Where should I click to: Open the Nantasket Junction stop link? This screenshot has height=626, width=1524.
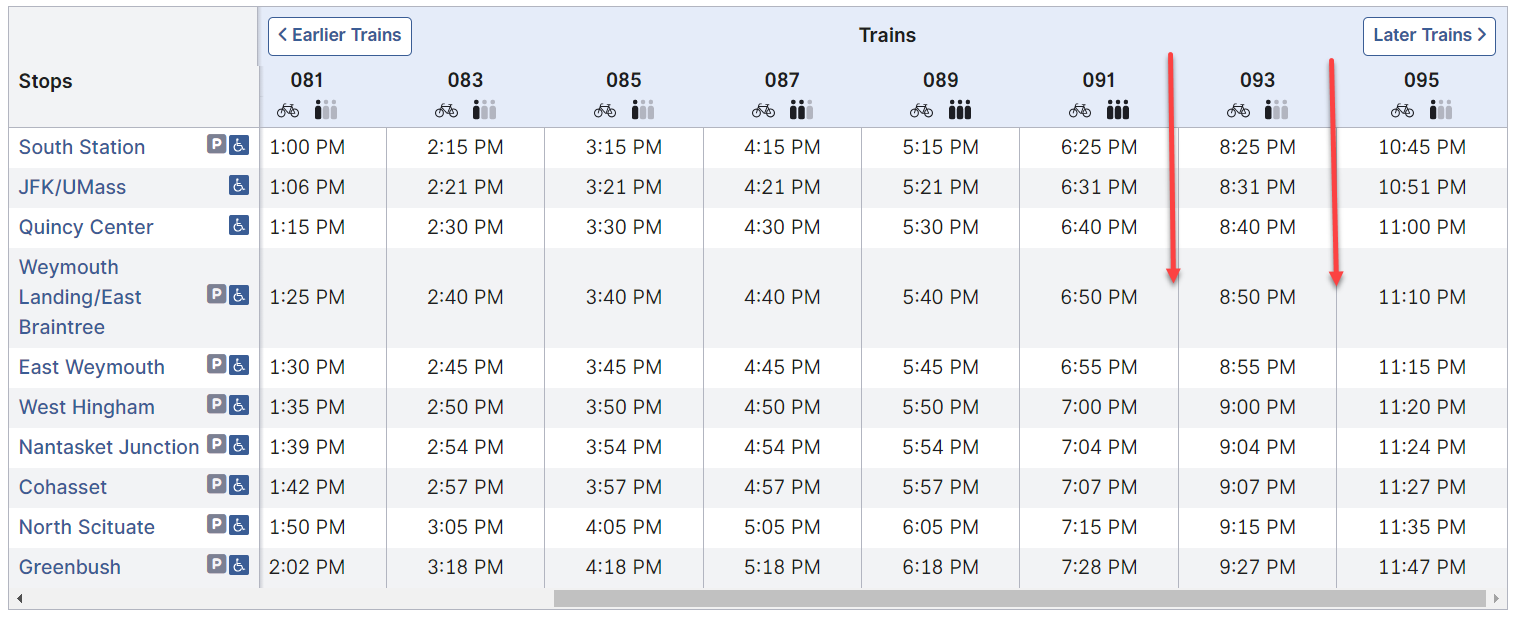pyautogui.click(x=109, y=447)
